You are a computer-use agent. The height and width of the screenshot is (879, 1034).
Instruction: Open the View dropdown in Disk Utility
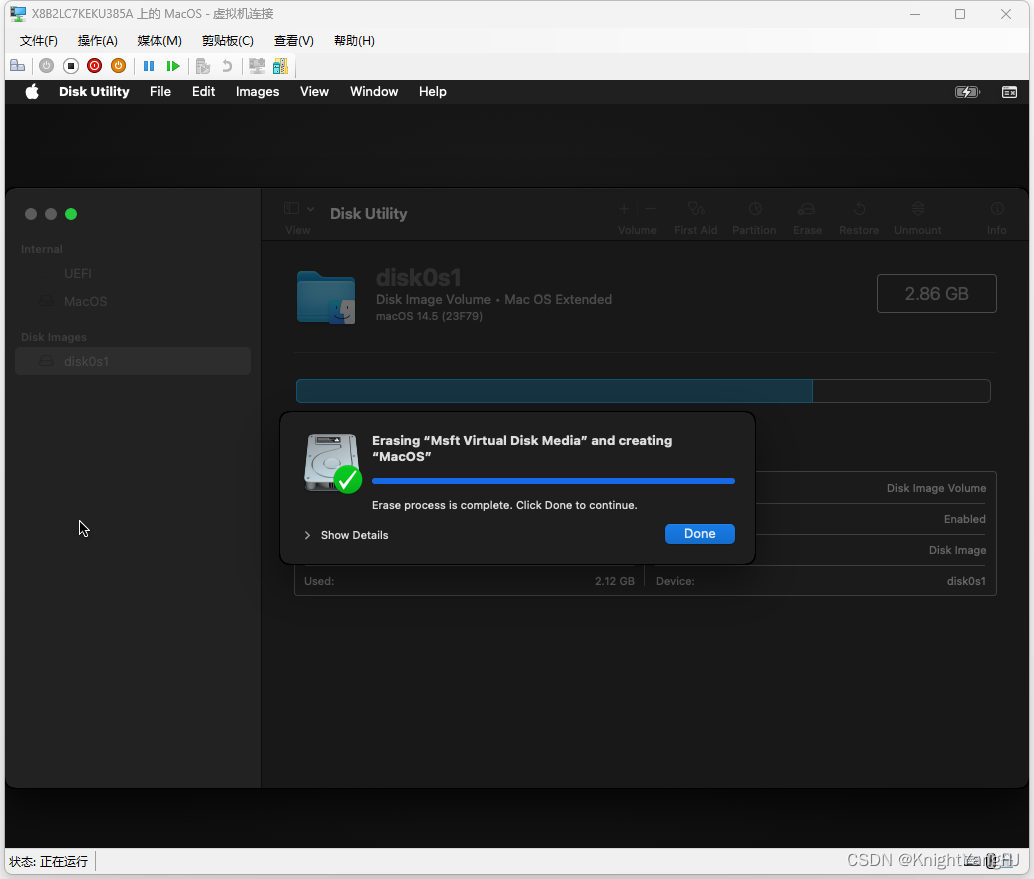pos(297,208)
